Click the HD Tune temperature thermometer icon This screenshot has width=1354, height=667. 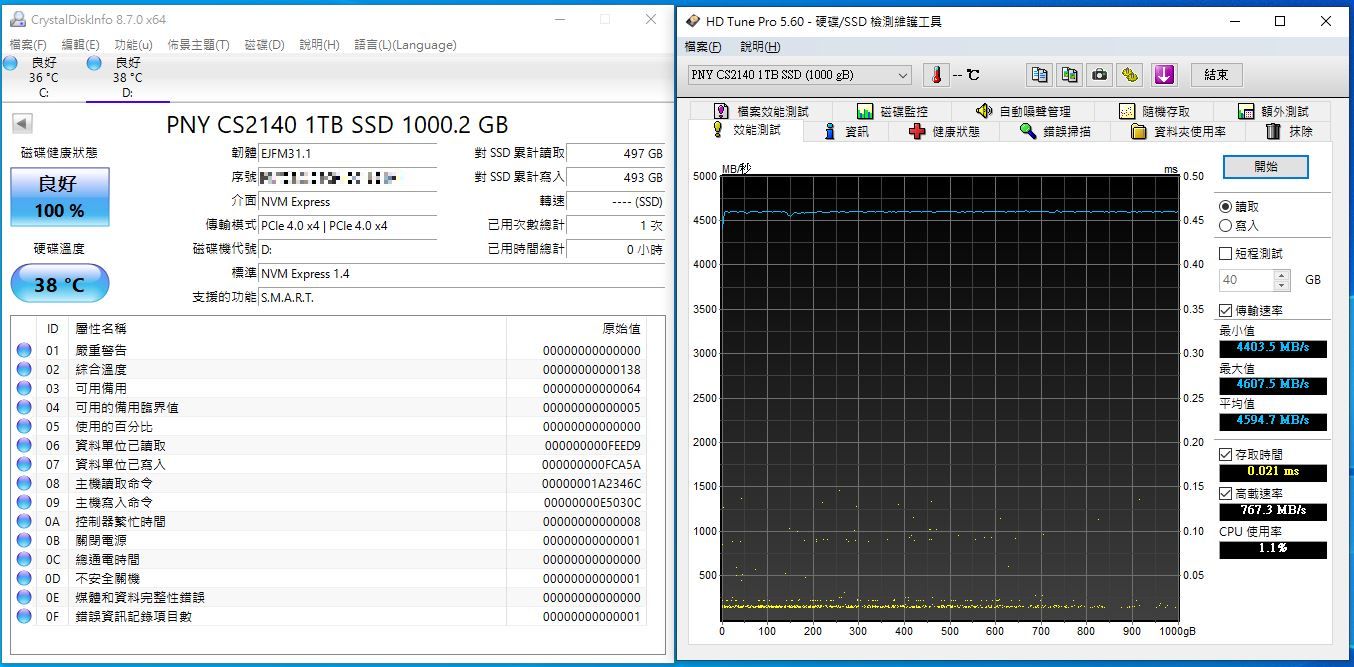point(936,75)
